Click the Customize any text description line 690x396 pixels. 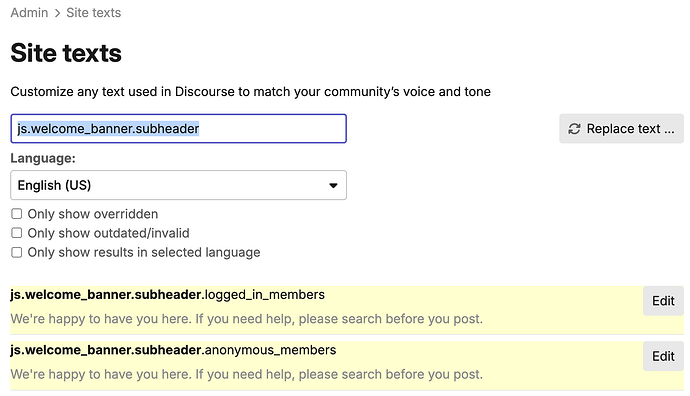(250, 92)
